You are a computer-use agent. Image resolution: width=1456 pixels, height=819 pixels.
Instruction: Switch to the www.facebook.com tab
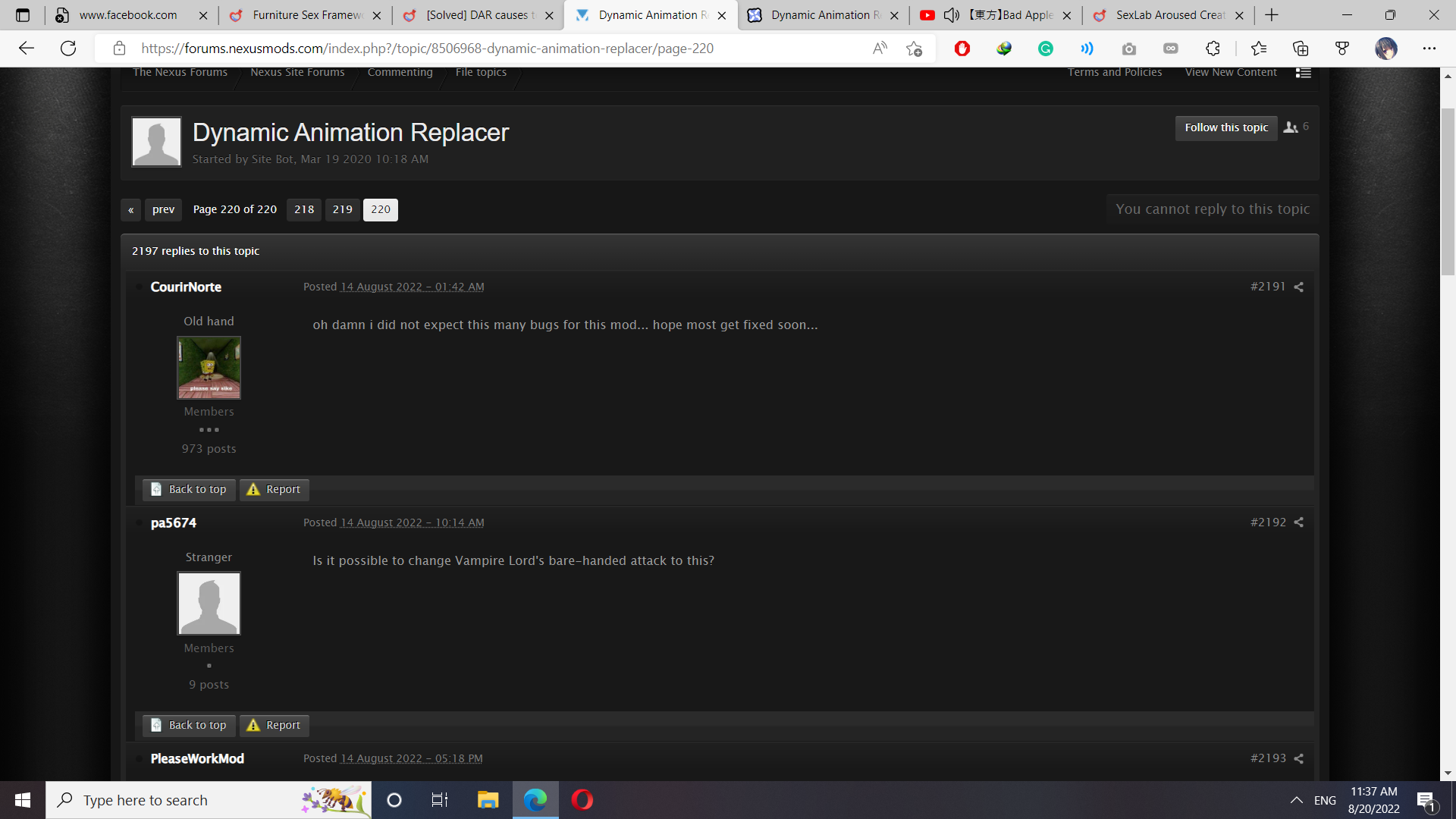[x=127, y=15]
